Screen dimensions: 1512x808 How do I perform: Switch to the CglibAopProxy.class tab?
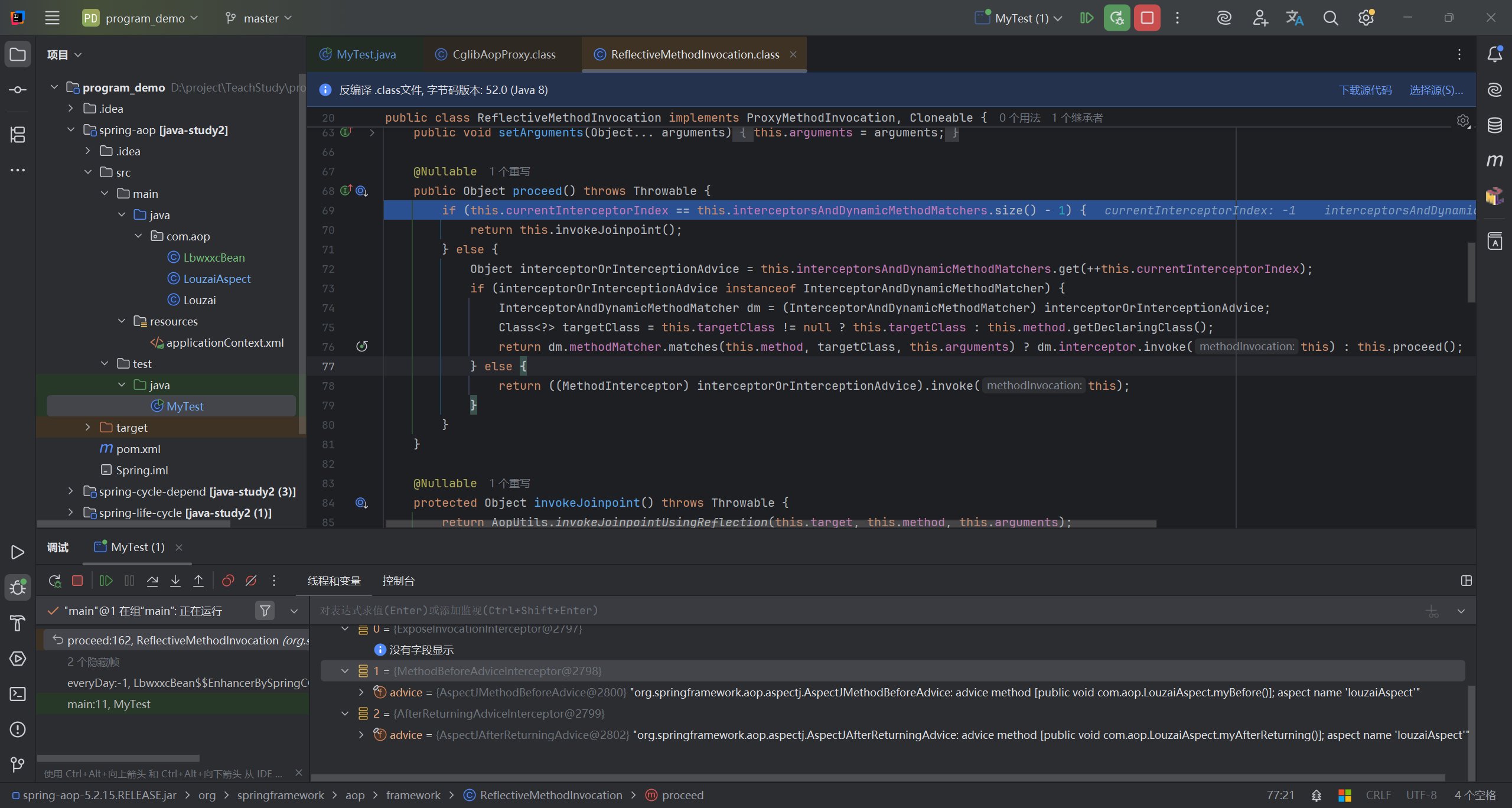pyautogui.click(x=503, y=55)
